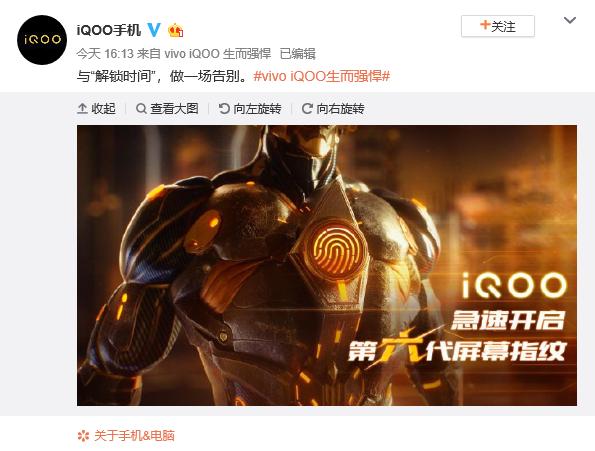Collapse the image with 收起
The image size is (595, 451).
(96, 109)
